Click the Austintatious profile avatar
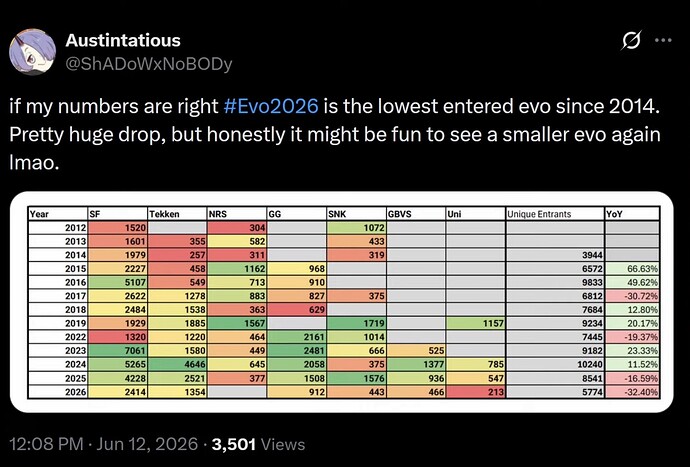Screen dimensions: 690x467 pos(33,51)
